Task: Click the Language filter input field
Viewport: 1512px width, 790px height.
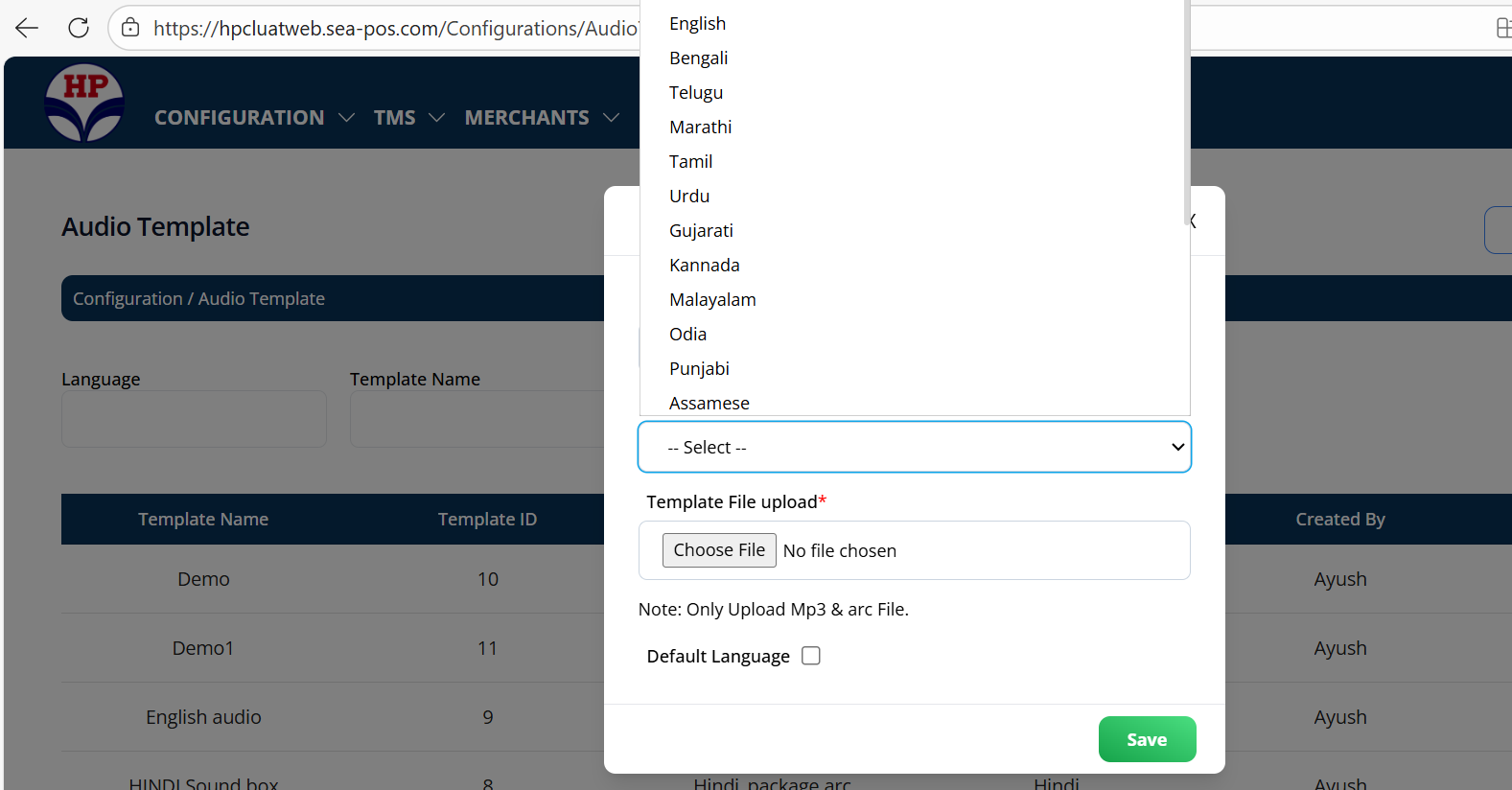Action: pos(194,419)
